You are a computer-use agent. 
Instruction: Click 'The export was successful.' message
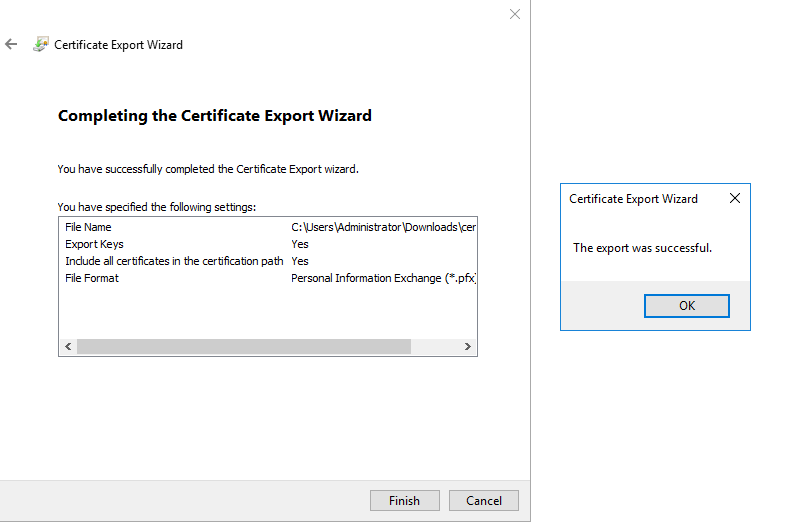click(642, 248)
